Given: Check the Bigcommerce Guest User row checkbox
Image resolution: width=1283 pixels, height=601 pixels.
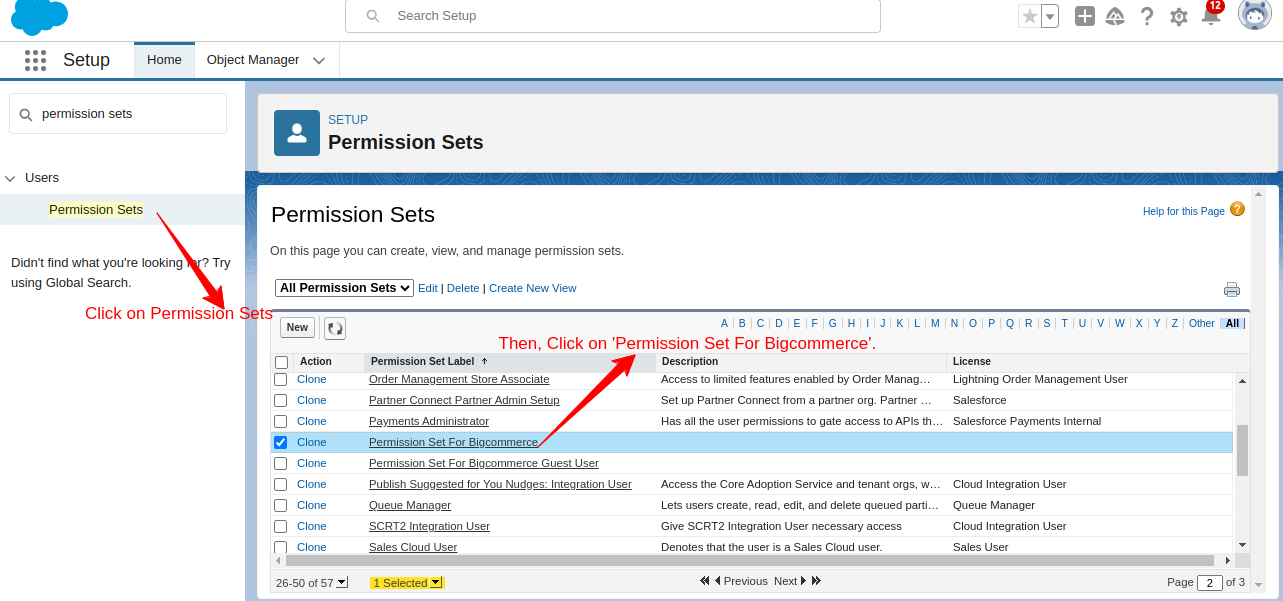Looking at the screenshot, I should click(x=281, y=464).
